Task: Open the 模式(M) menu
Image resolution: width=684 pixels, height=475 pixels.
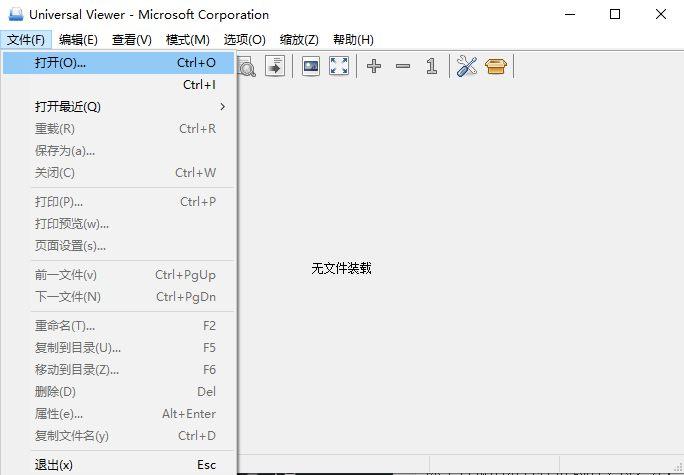Action: (188, 40)
